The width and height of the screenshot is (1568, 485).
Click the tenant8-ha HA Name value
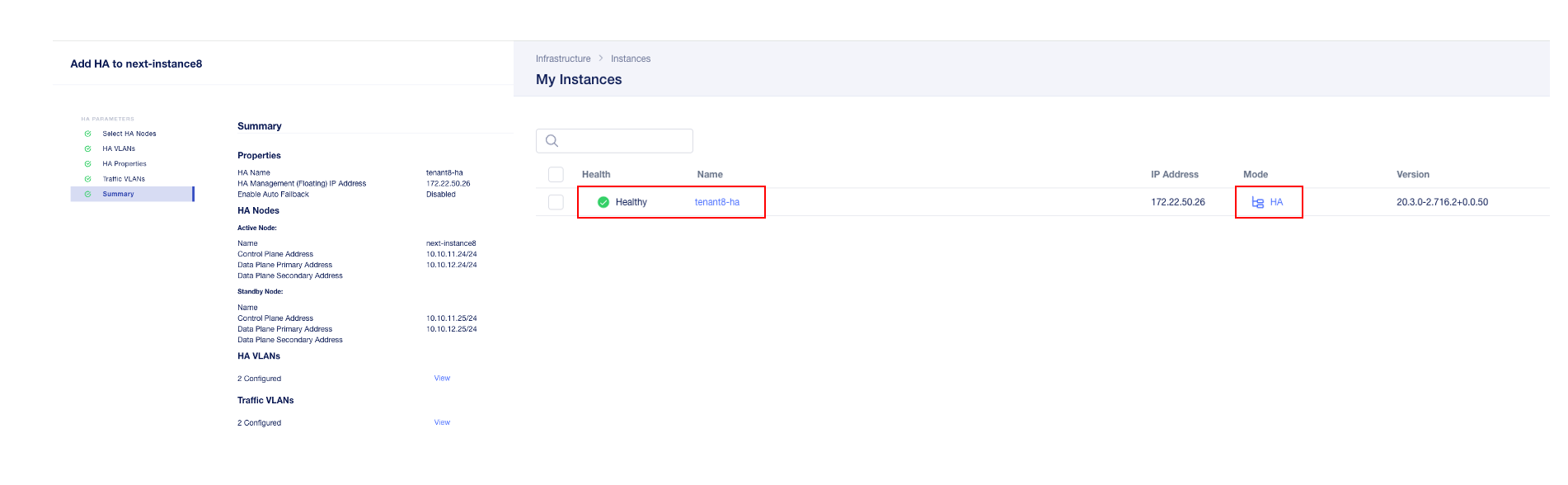click(x=444, y=173)
